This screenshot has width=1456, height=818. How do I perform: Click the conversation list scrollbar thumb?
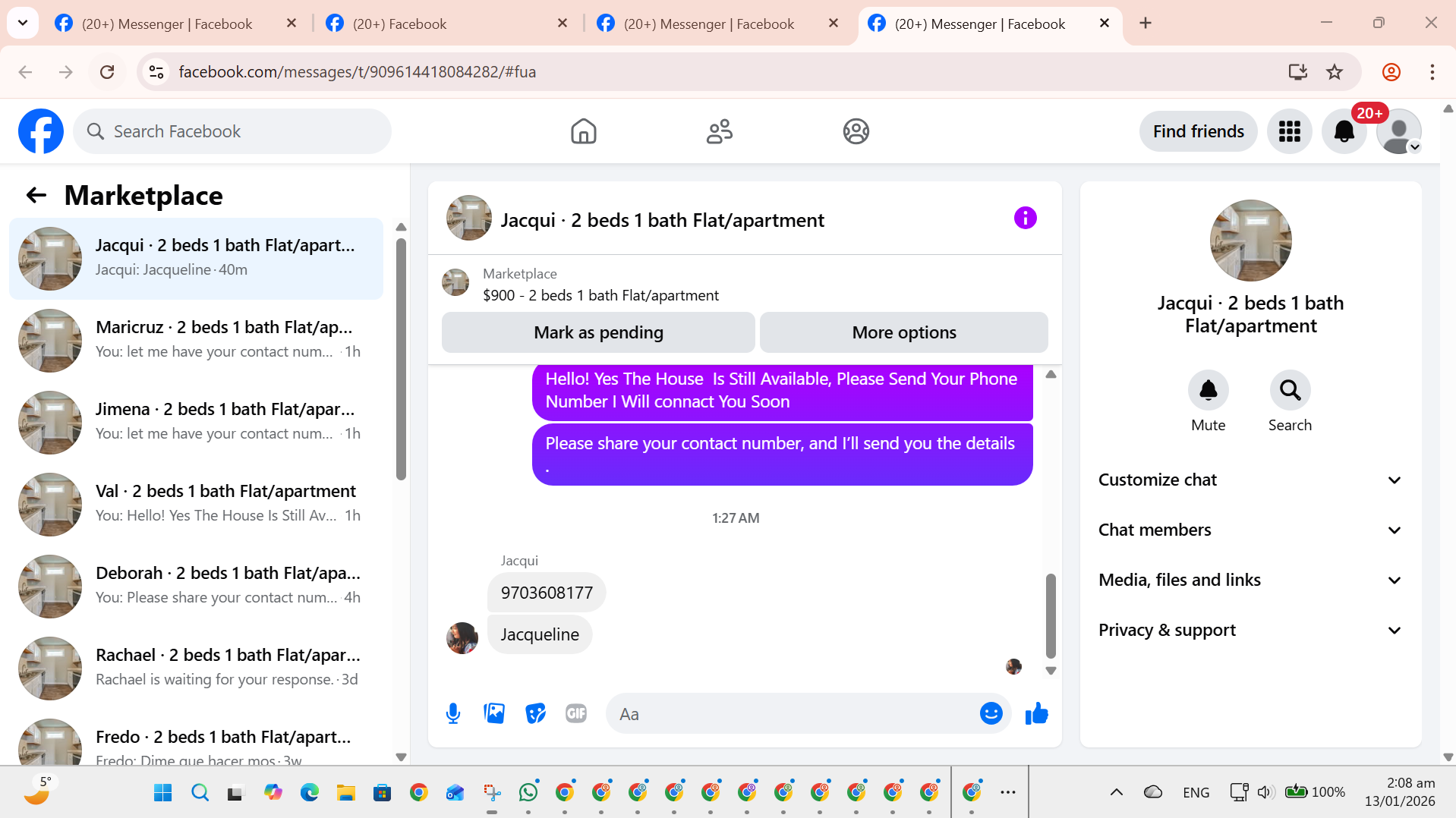pos(401,359)
